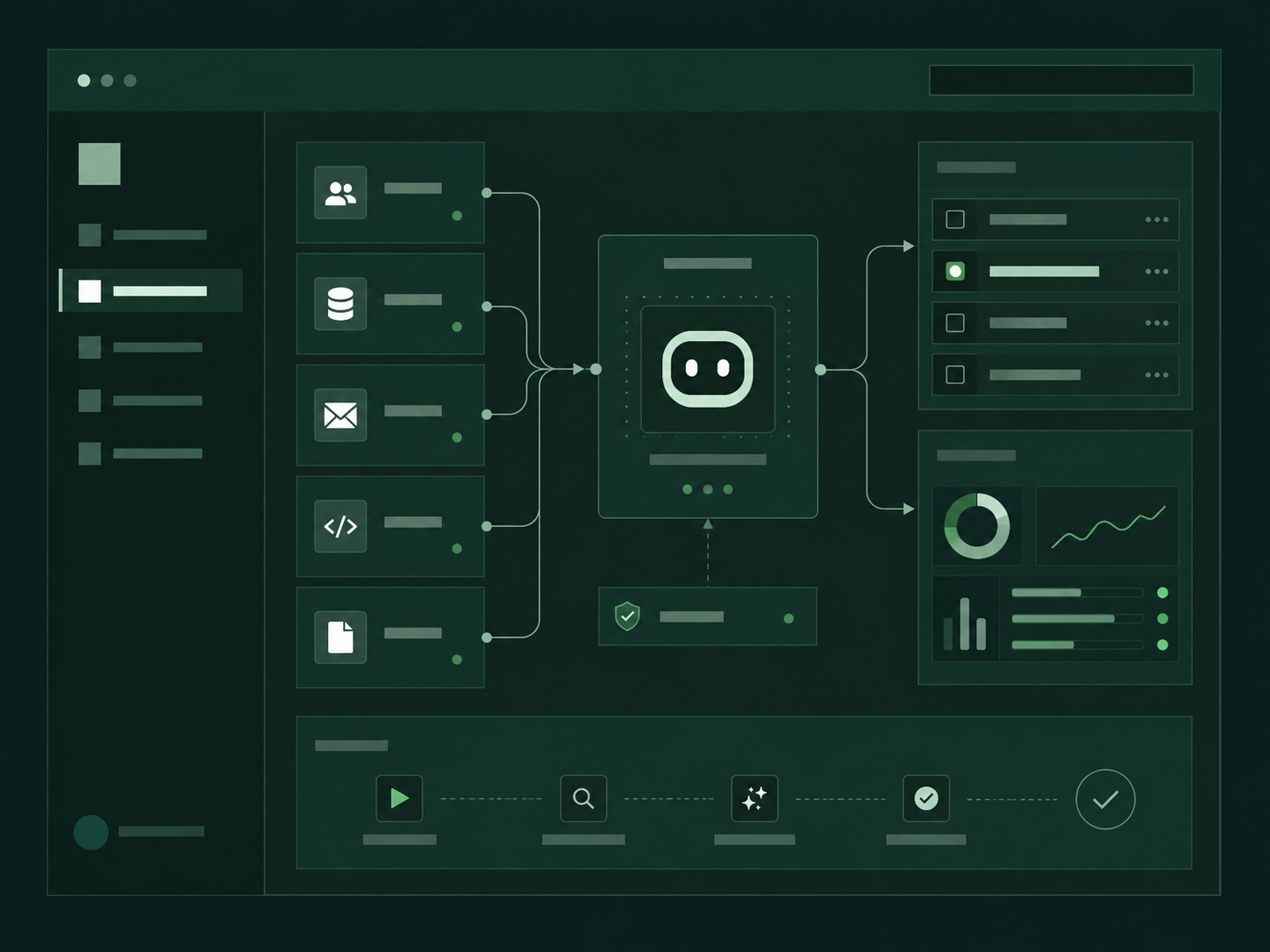Click the sparkles step icon
This screenshot has height=952, width=1270.
tap(754, 798)
